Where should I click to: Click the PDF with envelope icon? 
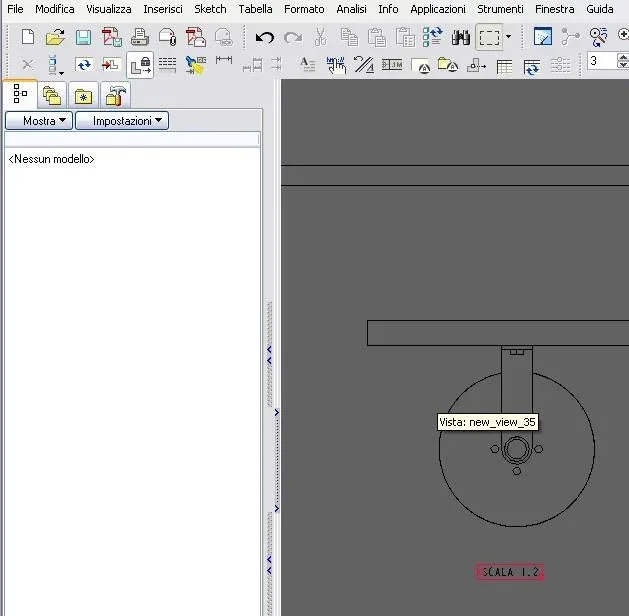196,37
